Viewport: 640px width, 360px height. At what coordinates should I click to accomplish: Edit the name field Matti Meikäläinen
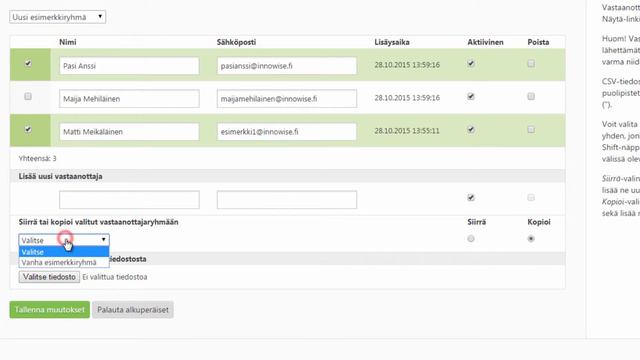(129, 132)
